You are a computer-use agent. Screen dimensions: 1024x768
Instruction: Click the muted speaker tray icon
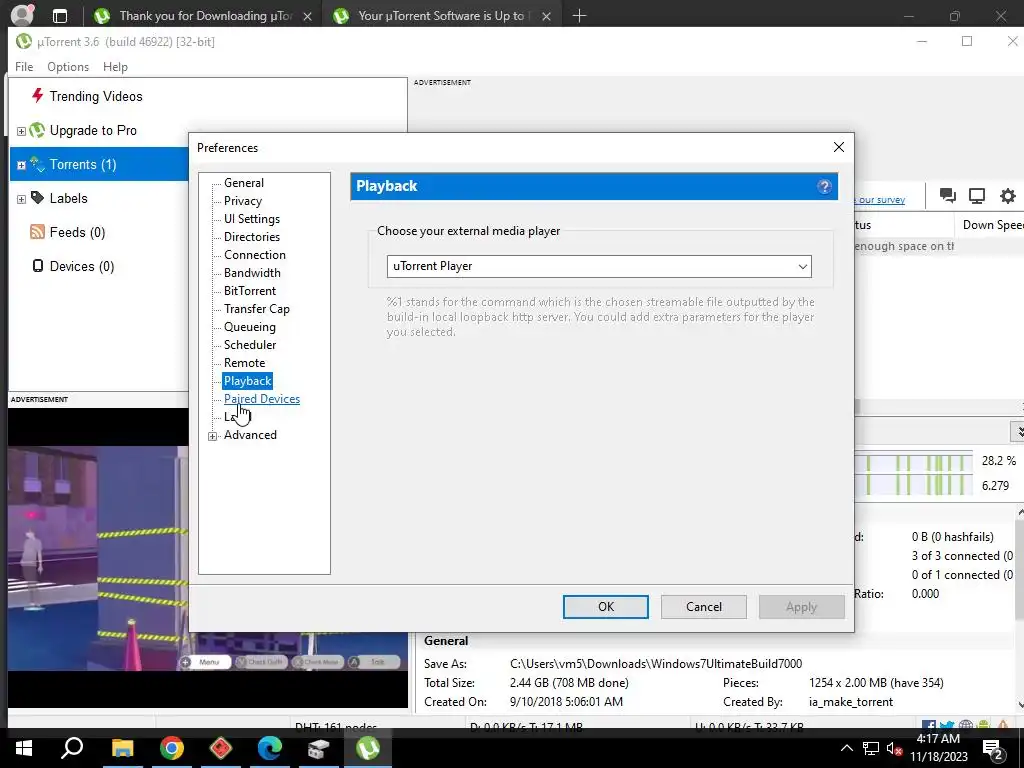point(895,749)
